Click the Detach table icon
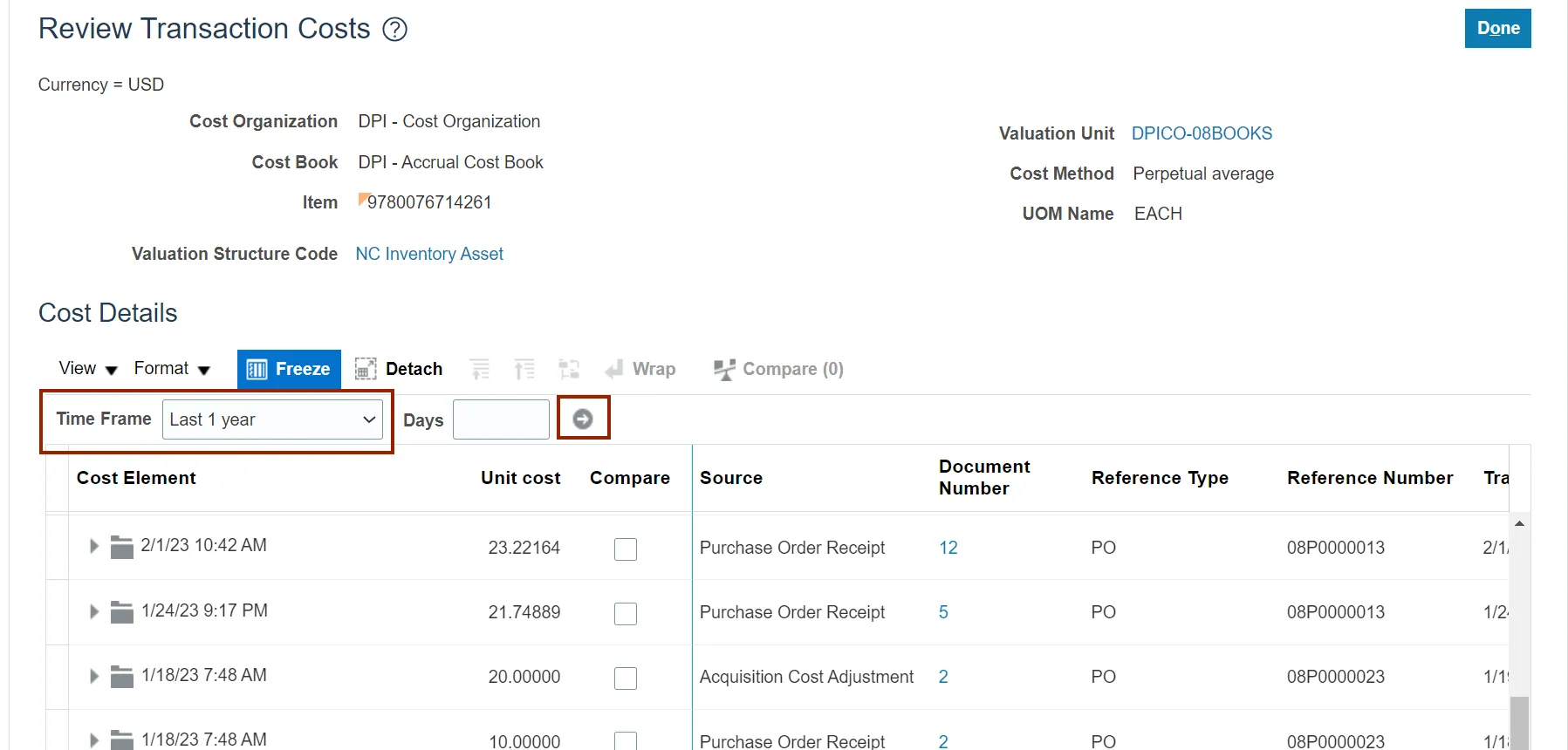1568x750 pixels. (x=366, y=369)
